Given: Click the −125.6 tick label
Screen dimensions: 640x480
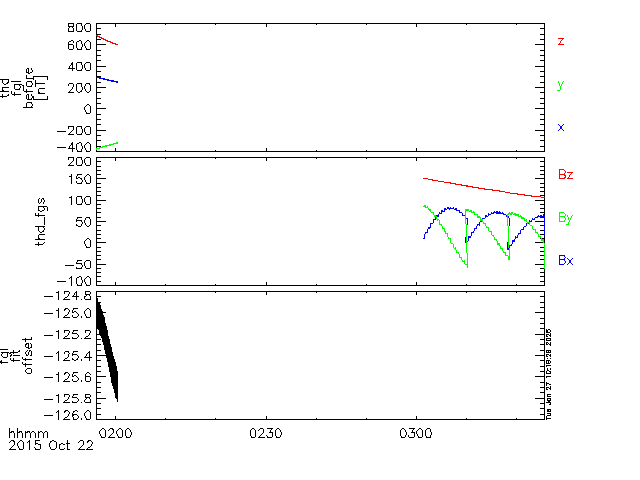Looking at the screenshot, I should [68, 377].
